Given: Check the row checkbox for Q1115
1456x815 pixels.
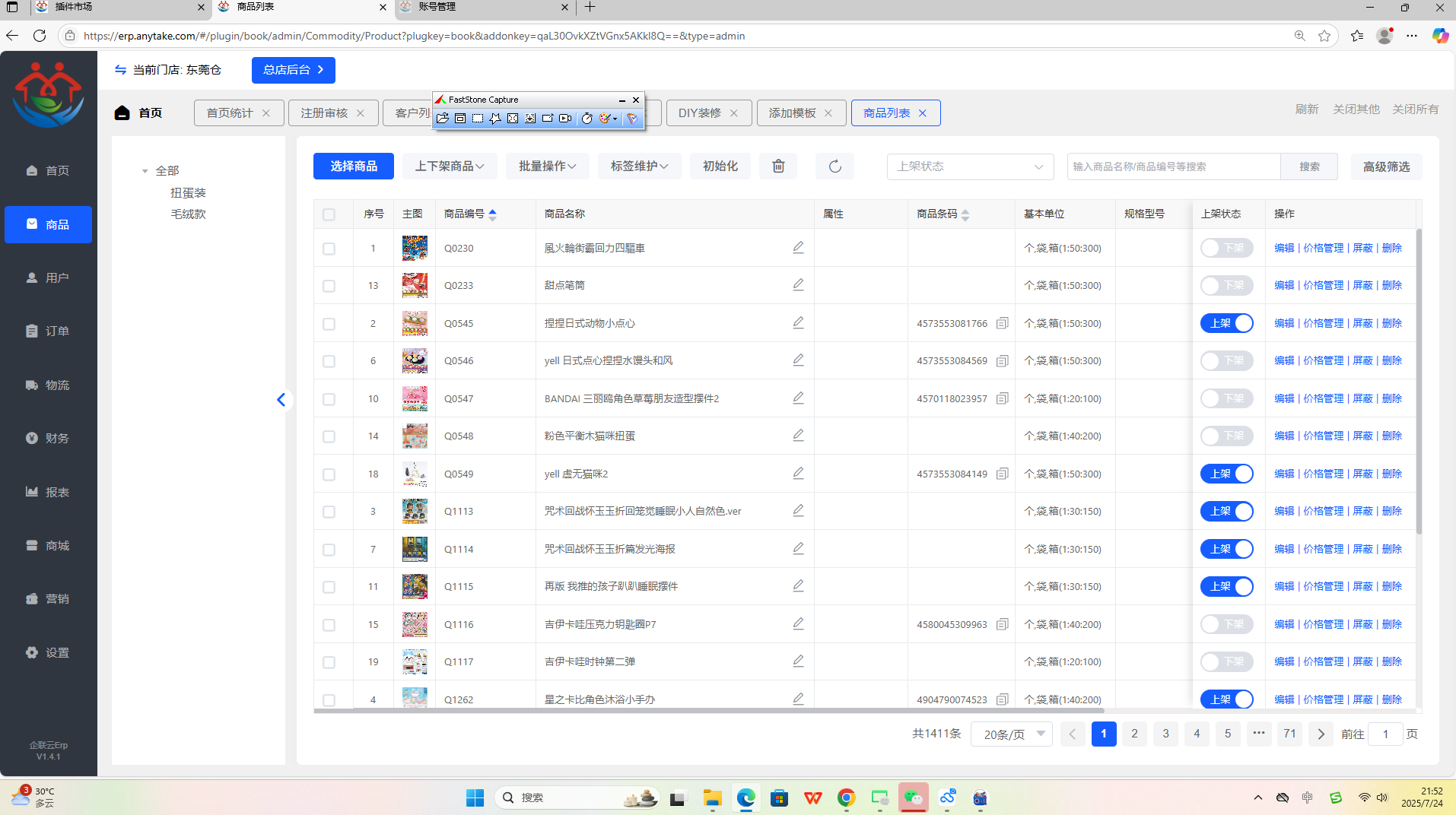Looking at the screenshot, I should pyautogui.click(x=329, y=587).
